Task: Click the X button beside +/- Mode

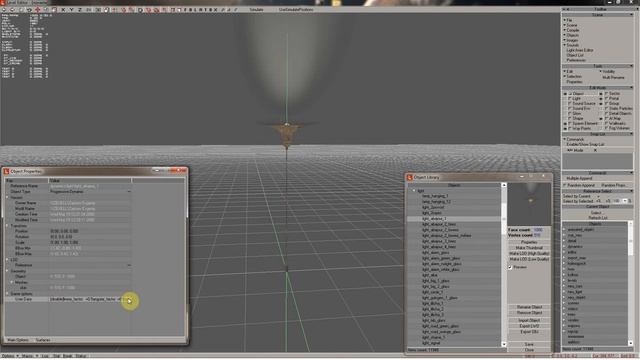Action: pyautogui.click(x=595, y=150)
